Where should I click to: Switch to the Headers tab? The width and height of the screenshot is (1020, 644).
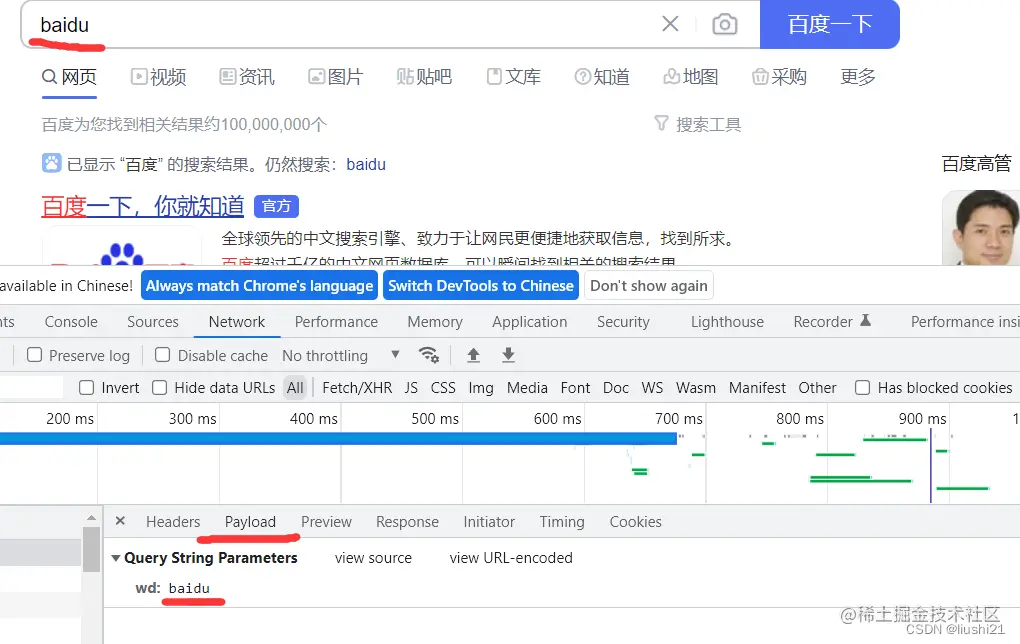click(x=173, y=521)
